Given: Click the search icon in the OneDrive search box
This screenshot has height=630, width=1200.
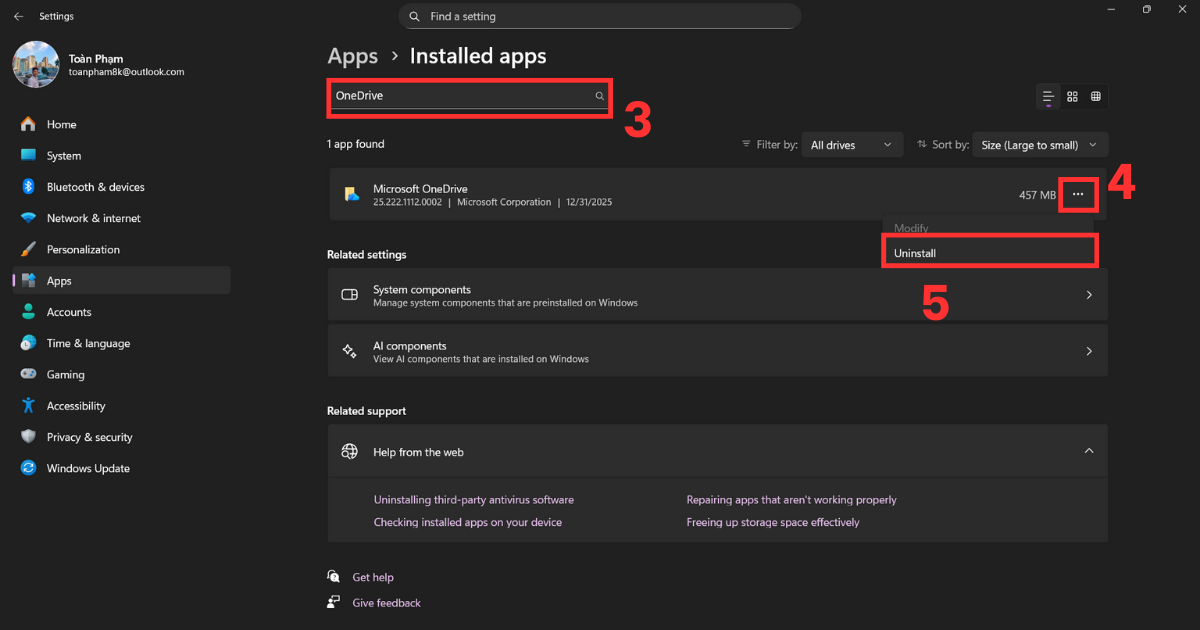Looking at the screenshot, I should 599,96.
